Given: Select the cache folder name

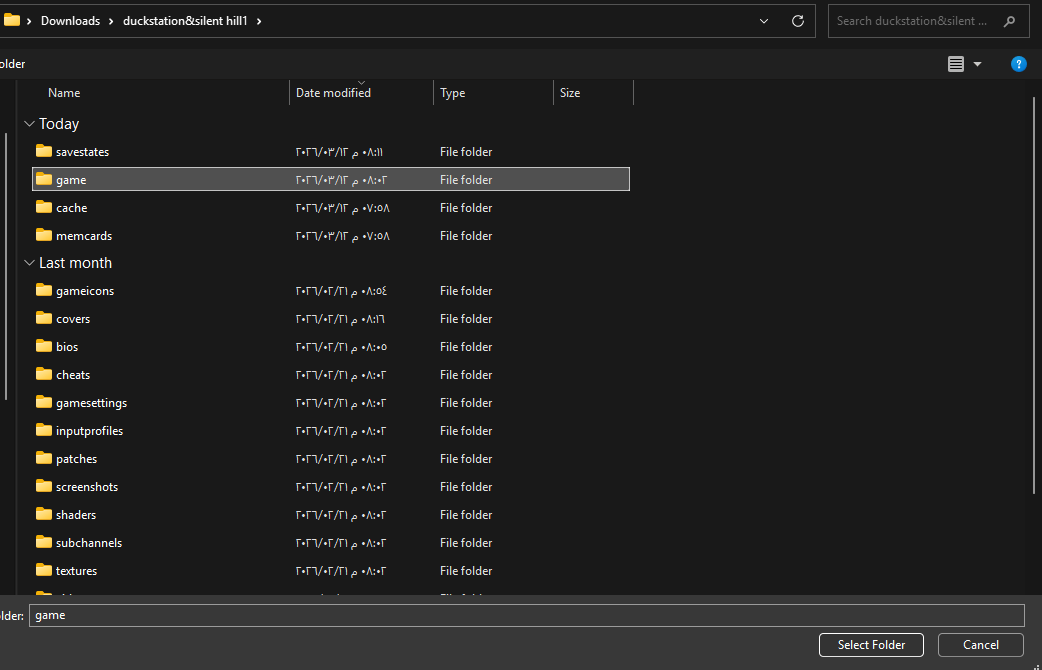Looking at the screenshot, I should click(72, 208).
